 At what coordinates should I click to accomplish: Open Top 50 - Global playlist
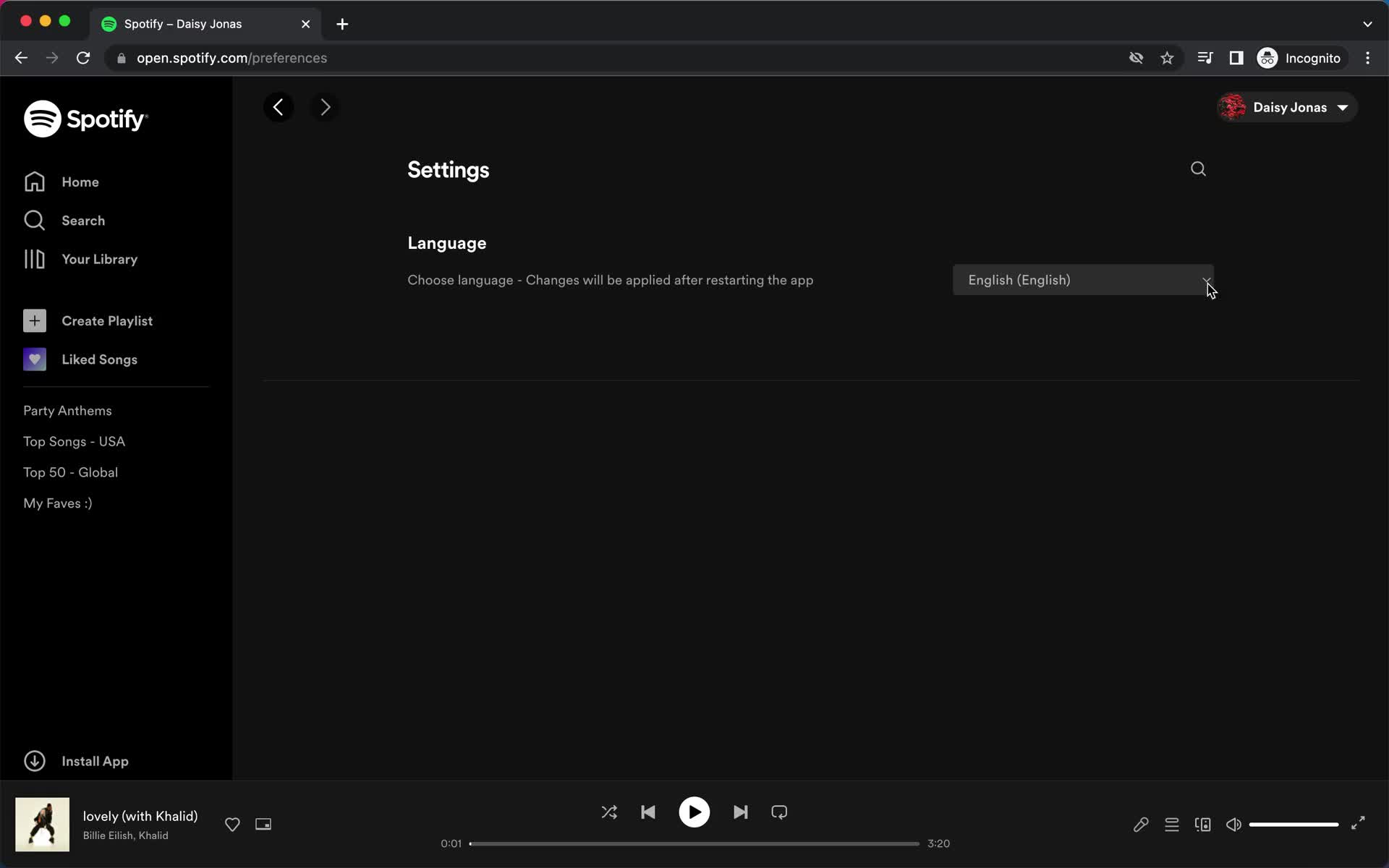tap(70, 472)
